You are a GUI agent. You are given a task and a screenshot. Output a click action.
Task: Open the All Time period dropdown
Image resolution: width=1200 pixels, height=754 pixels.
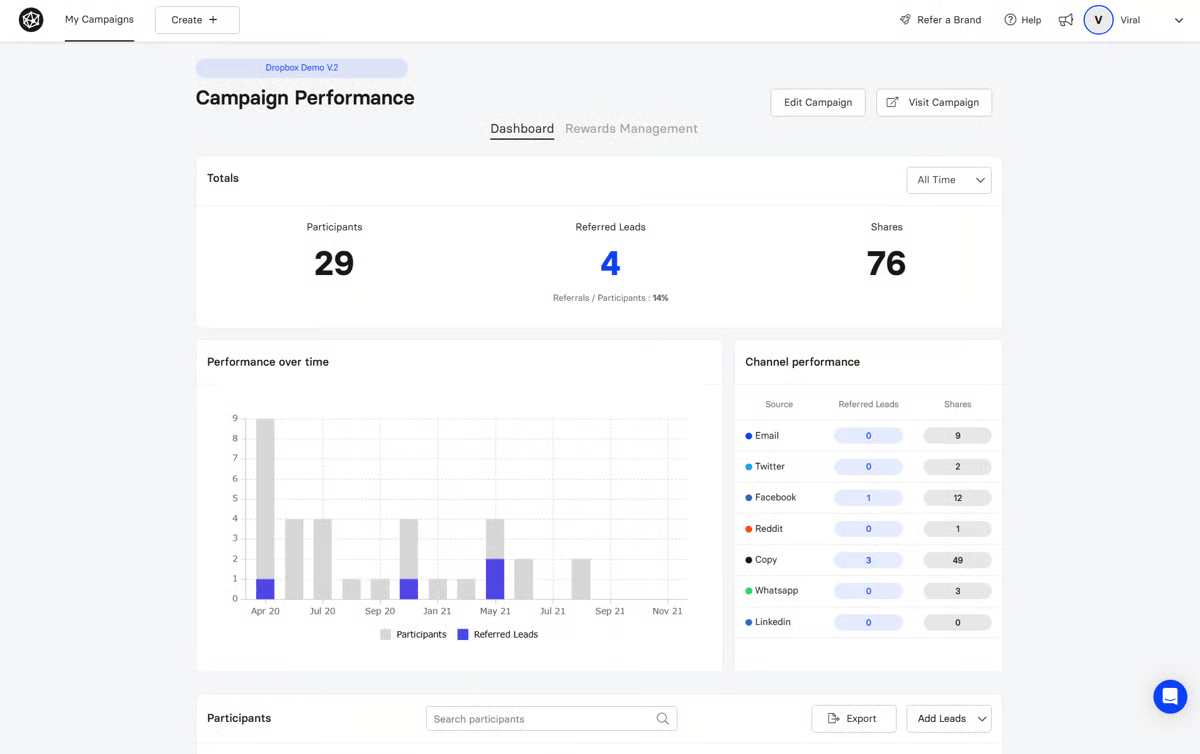point(949,180)
